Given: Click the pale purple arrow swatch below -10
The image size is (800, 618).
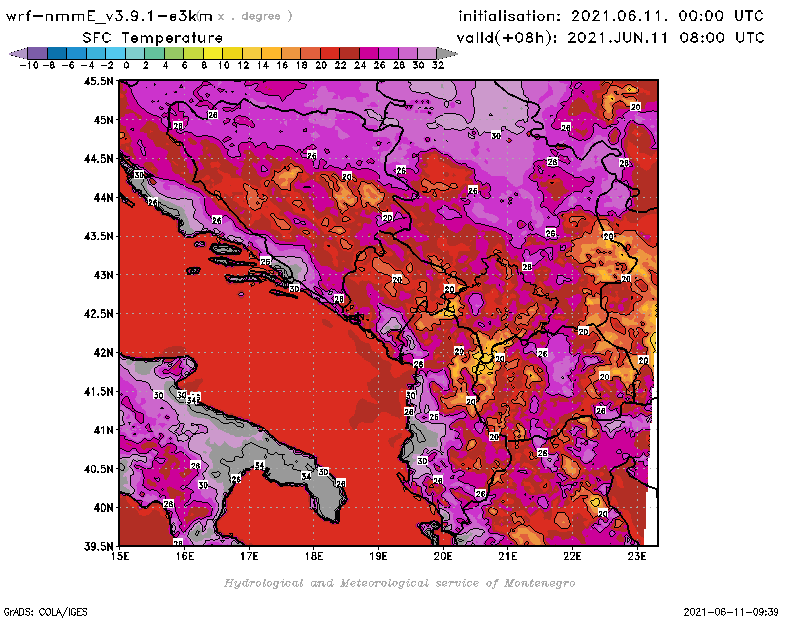Looking at the screenshot, I should click(18, 53).
